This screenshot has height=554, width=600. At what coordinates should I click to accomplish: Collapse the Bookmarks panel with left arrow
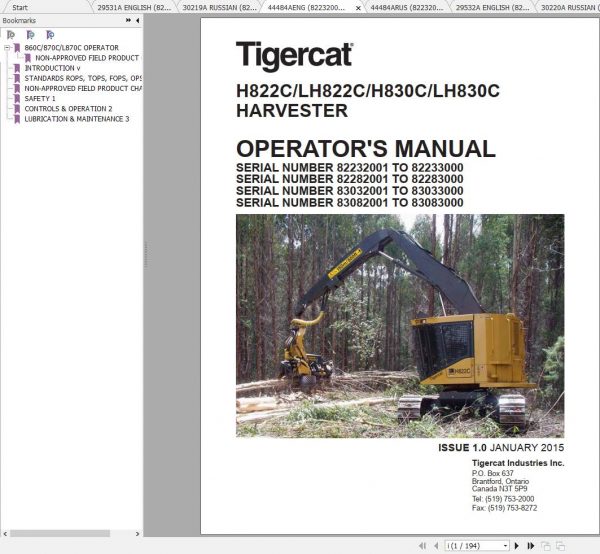[137, 20]
